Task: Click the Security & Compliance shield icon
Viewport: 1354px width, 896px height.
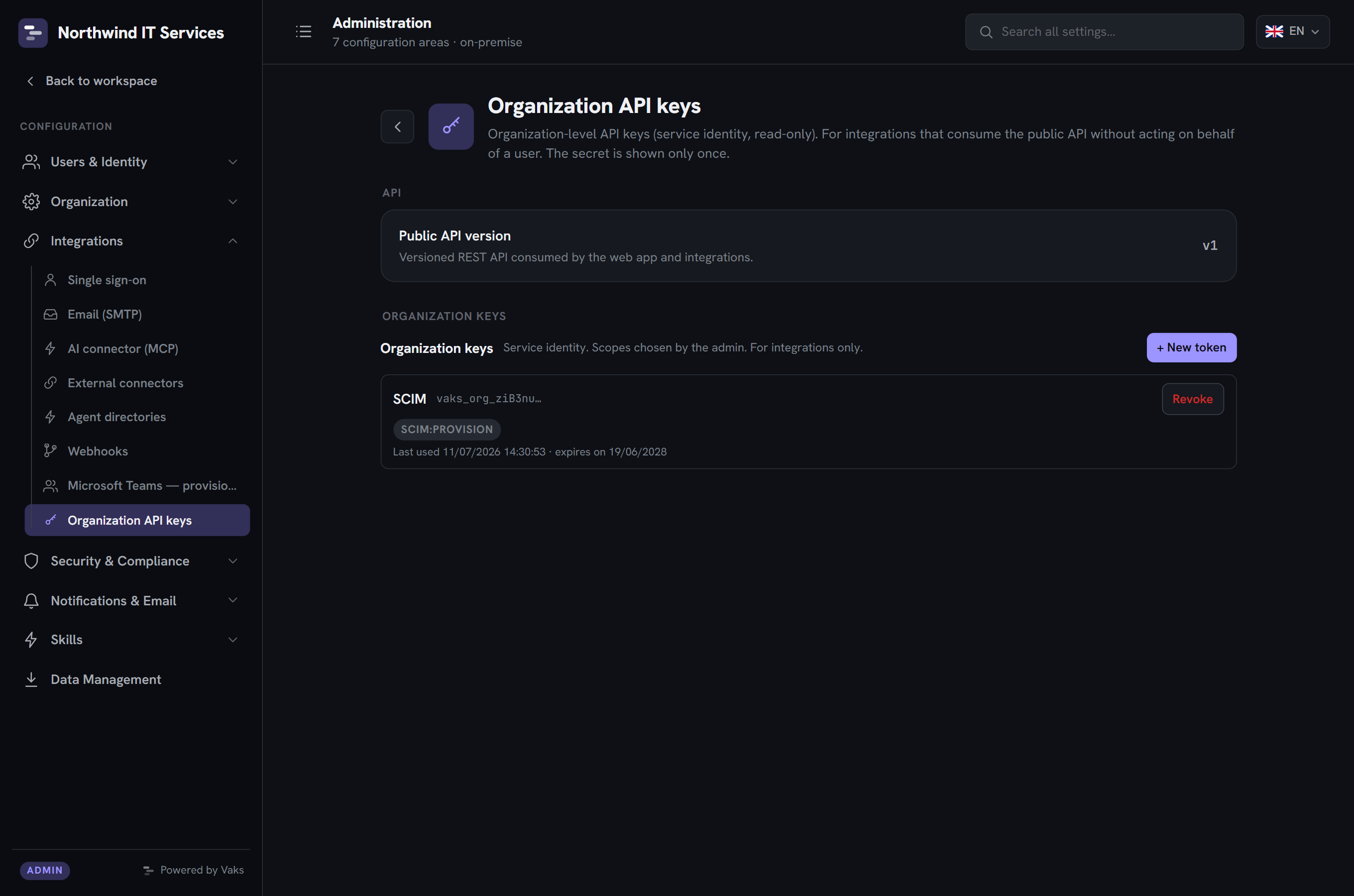Action: tap(31, 561)
